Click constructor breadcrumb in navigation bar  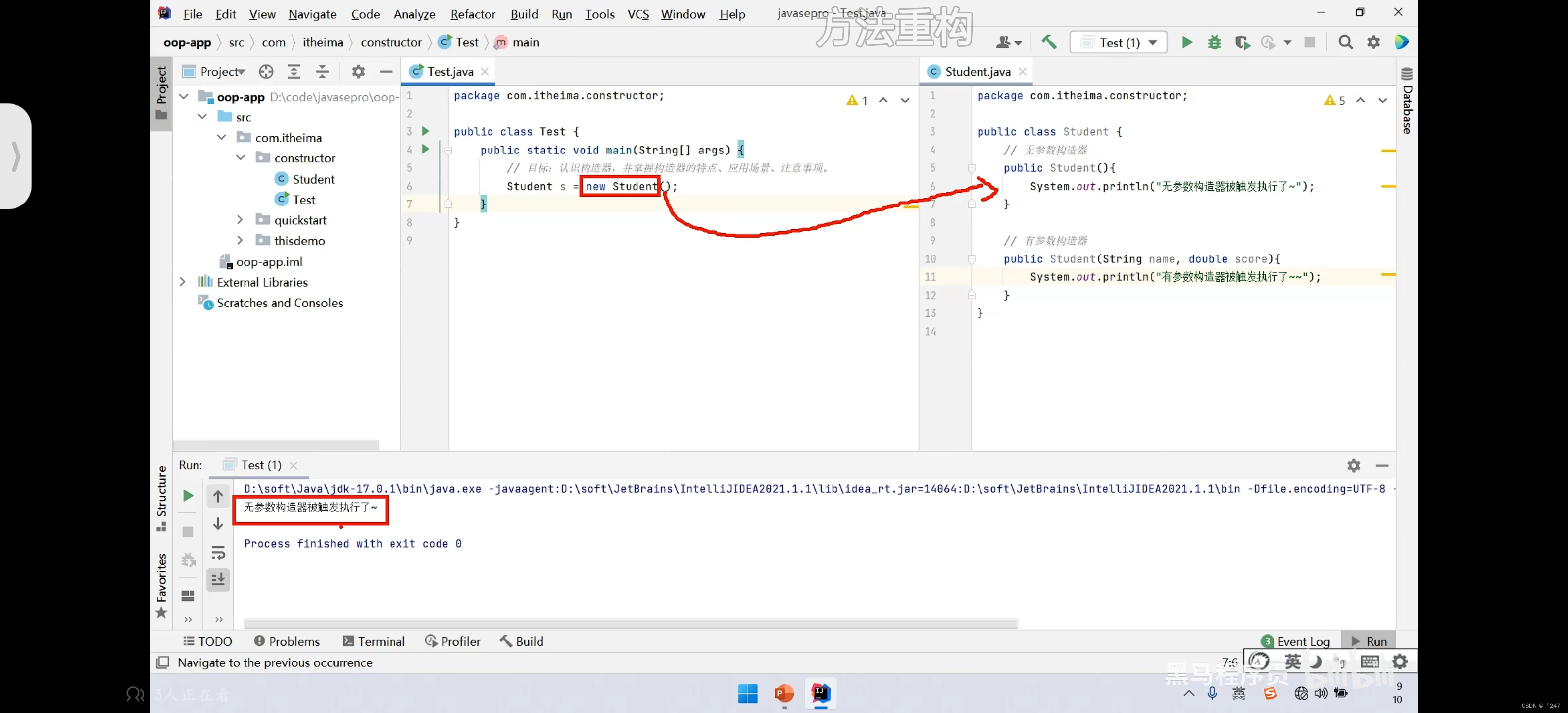click(391, 42)
